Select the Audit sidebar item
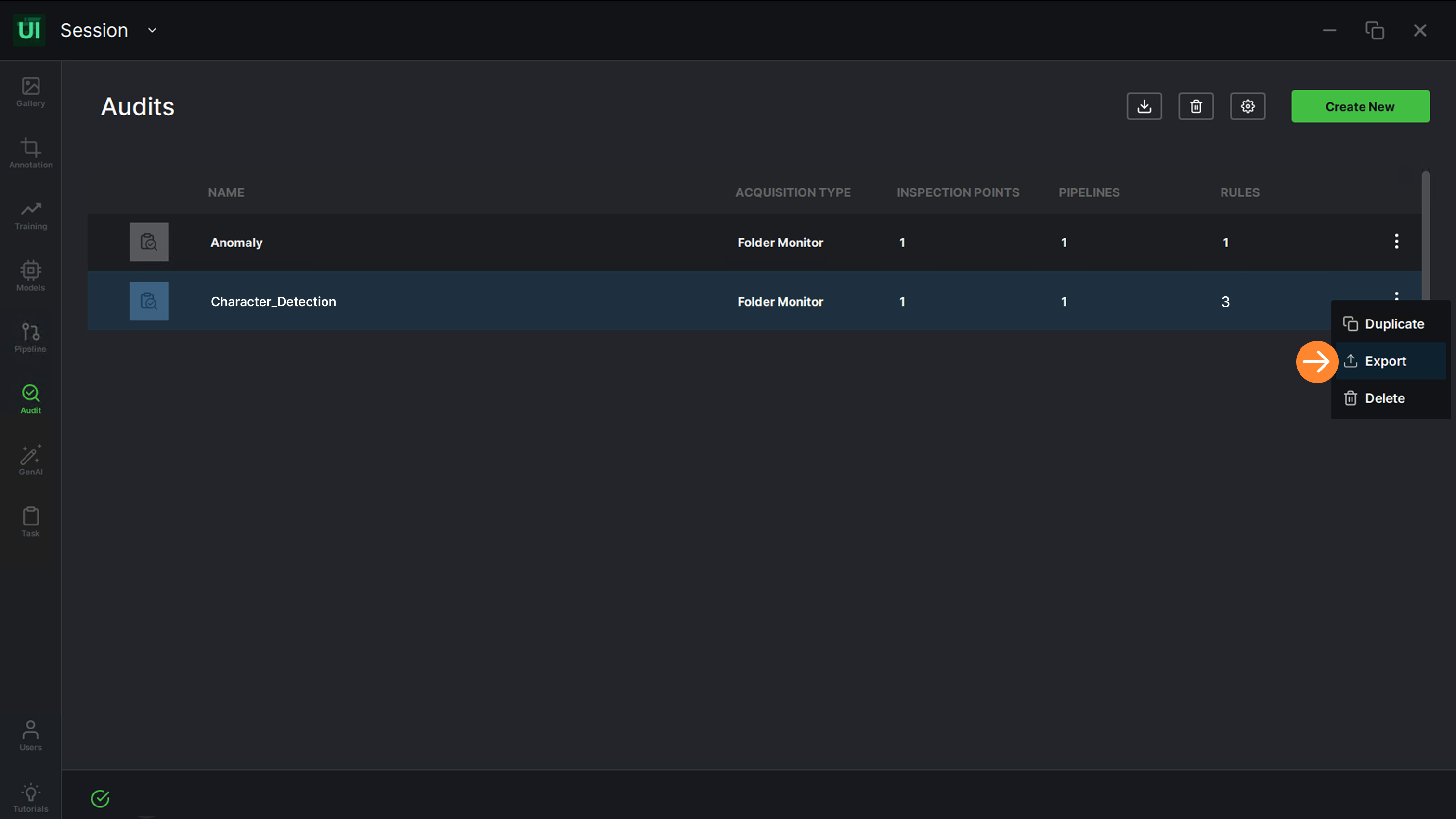The width and height of the screenshot is (1456, 819). point(30,399)
